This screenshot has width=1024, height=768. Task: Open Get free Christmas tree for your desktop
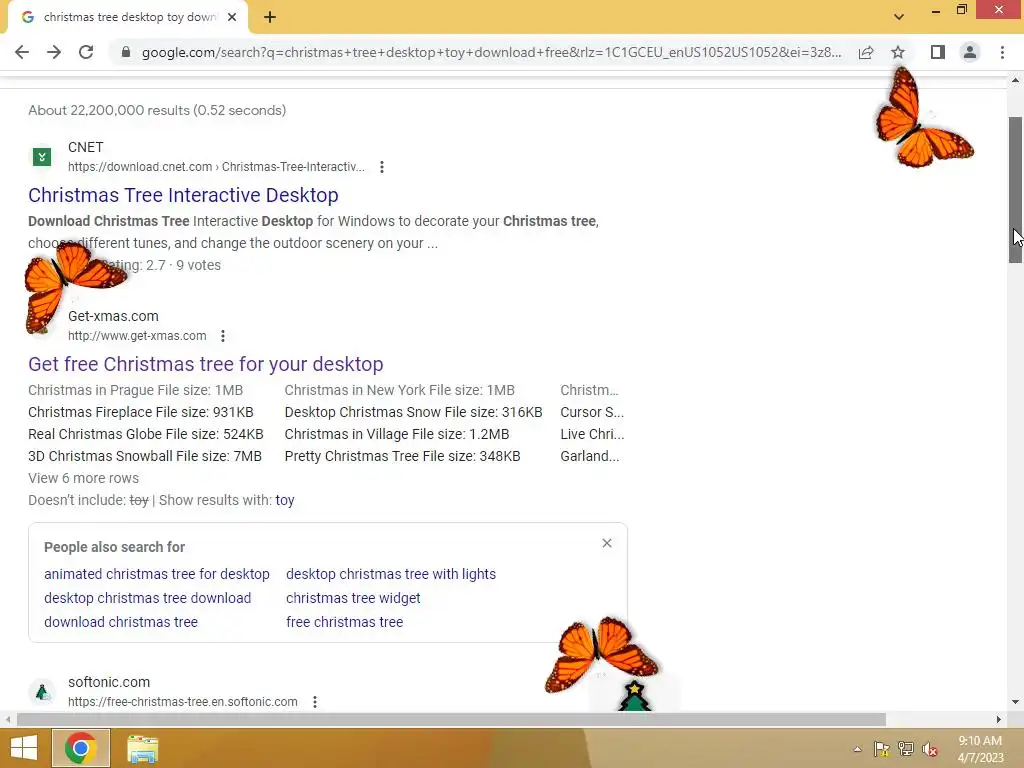(206, 364)
